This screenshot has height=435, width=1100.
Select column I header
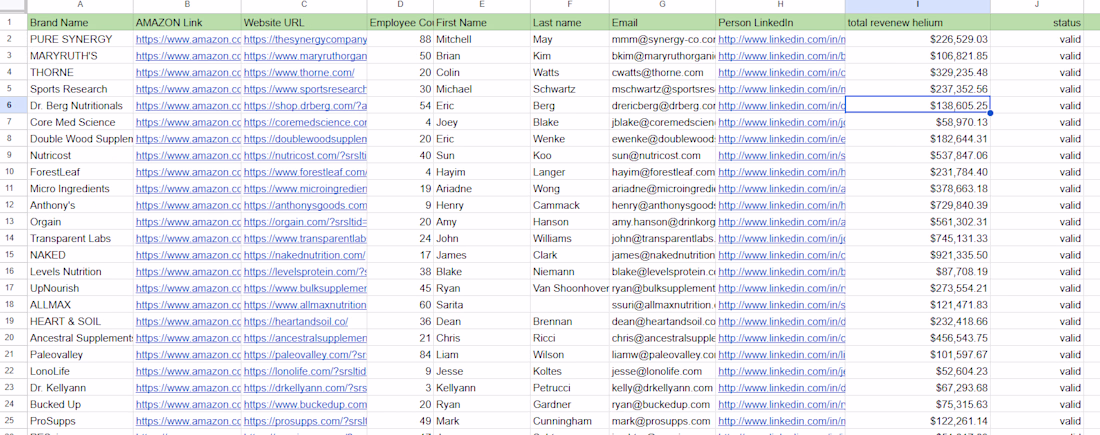(x=918, y=6)
